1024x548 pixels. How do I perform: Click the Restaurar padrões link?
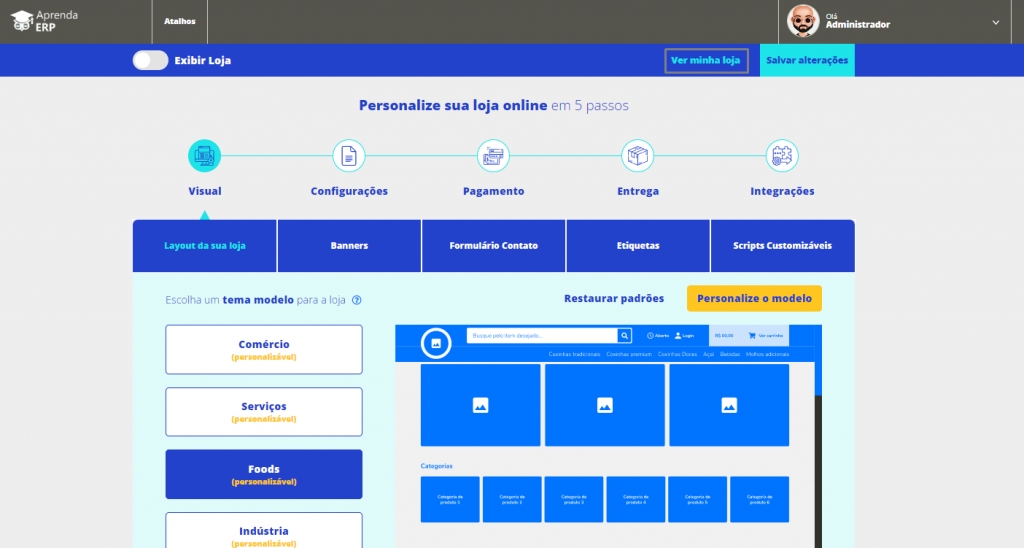coord(614,298)
